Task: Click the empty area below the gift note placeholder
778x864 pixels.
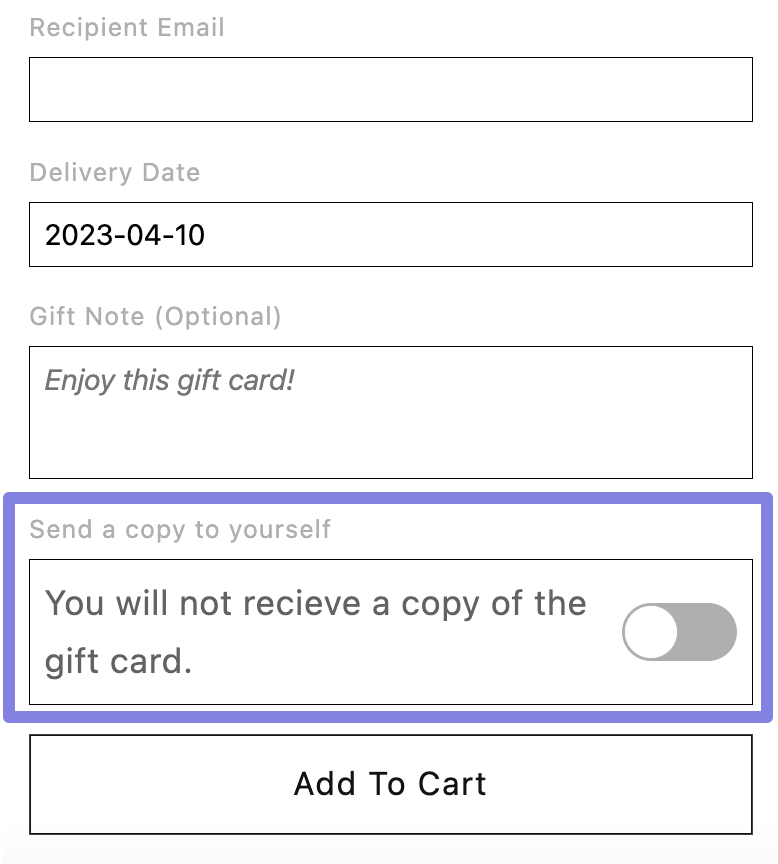Action: (x=390, y=440)
